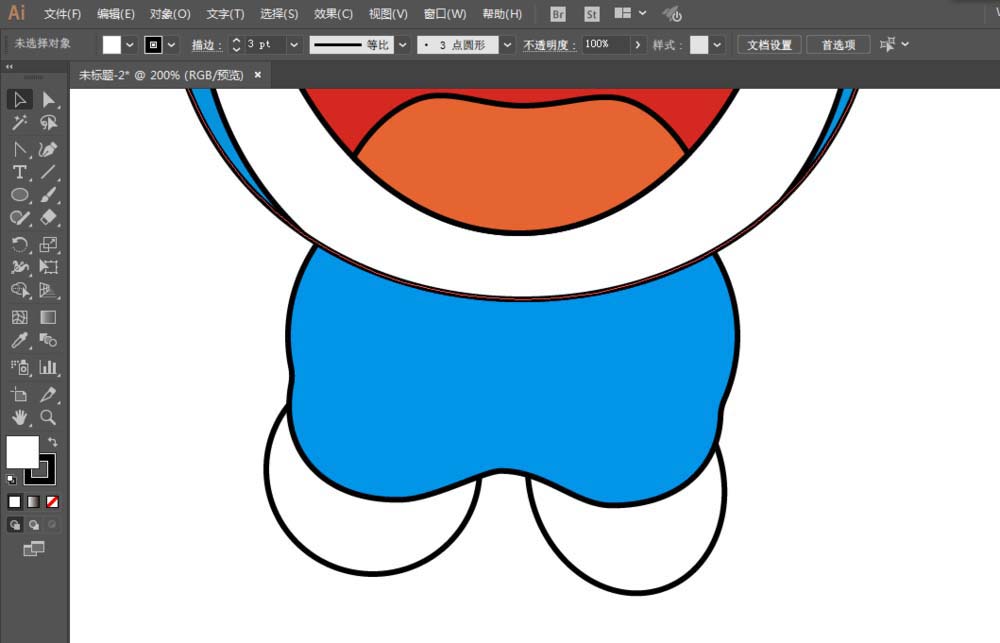Close the 未标题-2 document tab
Viewport: 1000px width, 643px height.
click(x=258, y=75)
